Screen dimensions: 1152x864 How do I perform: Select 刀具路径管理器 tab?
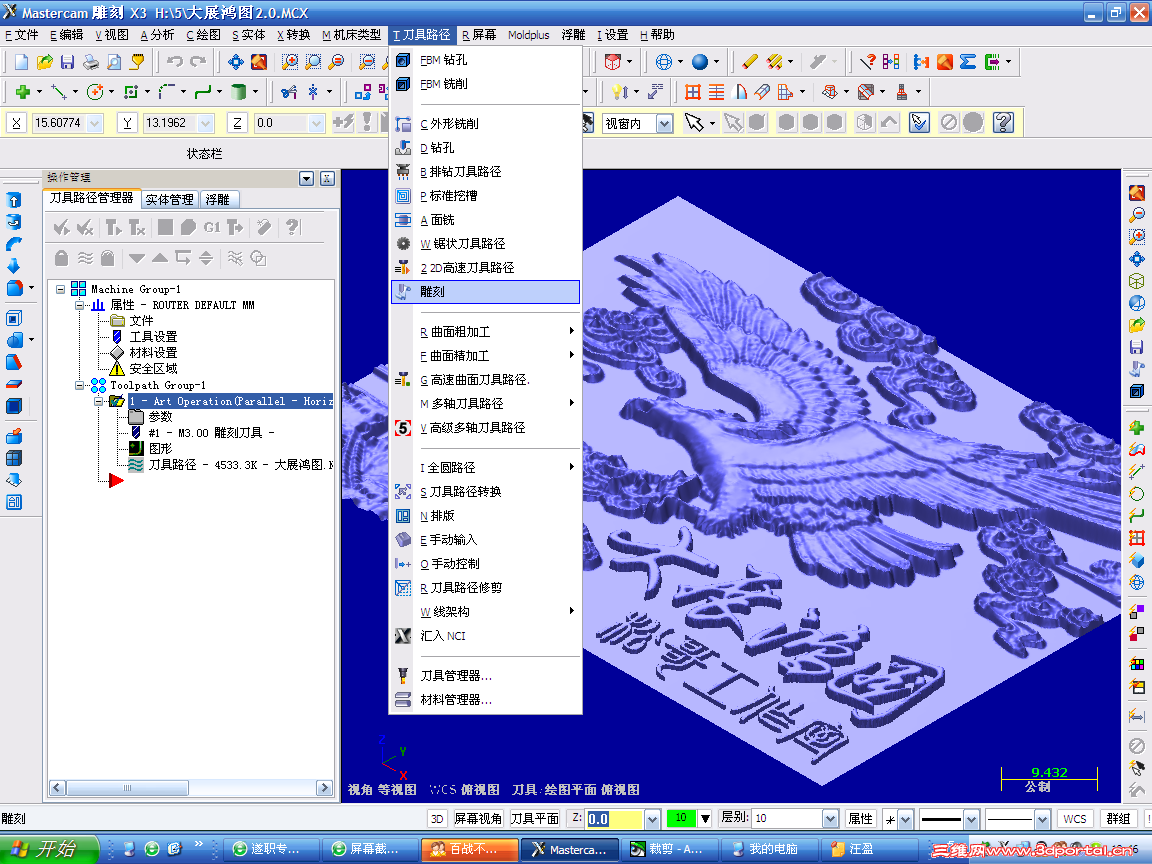point(91,198)
